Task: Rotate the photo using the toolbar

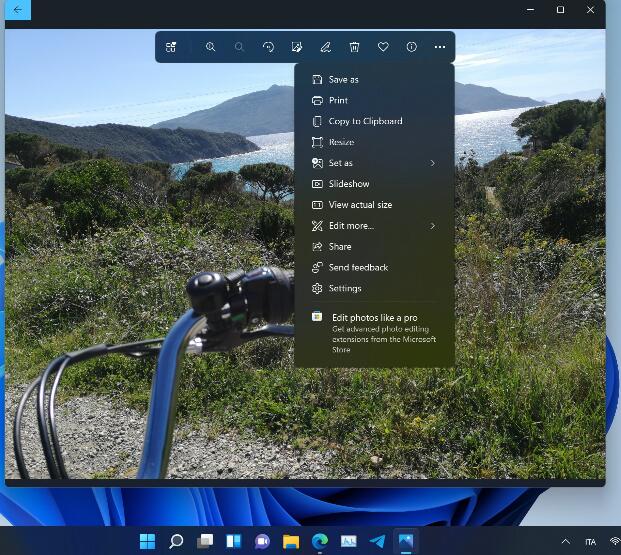Action: (x=268, y=47)
